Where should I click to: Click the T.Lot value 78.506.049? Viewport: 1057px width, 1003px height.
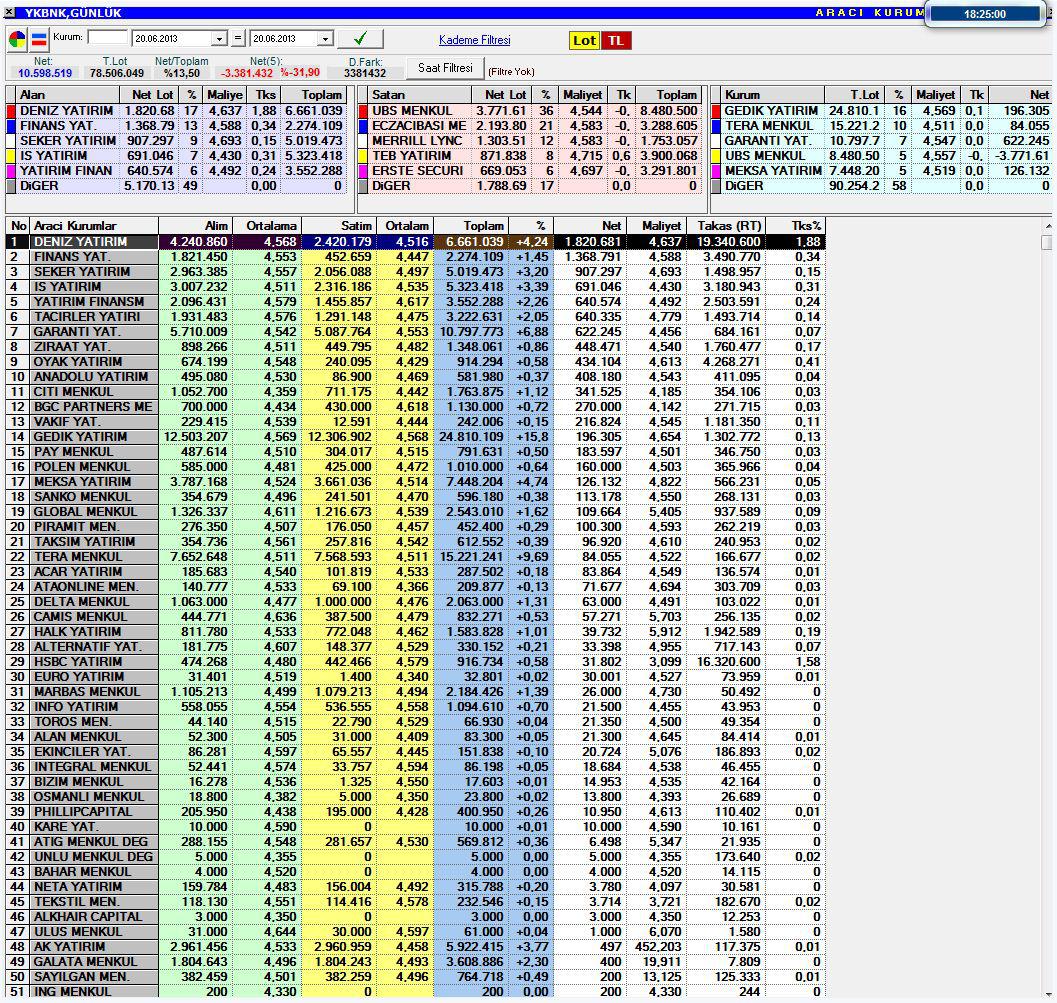pos(117,73)
